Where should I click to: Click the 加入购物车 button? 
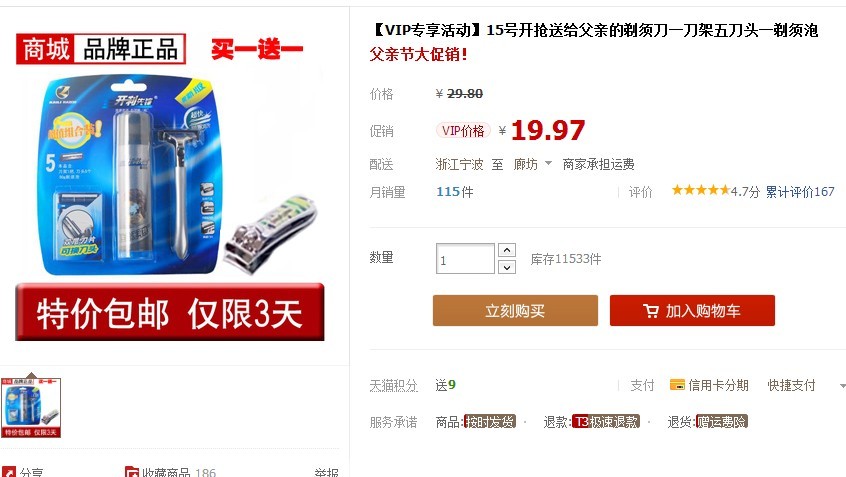pos(692,310)
